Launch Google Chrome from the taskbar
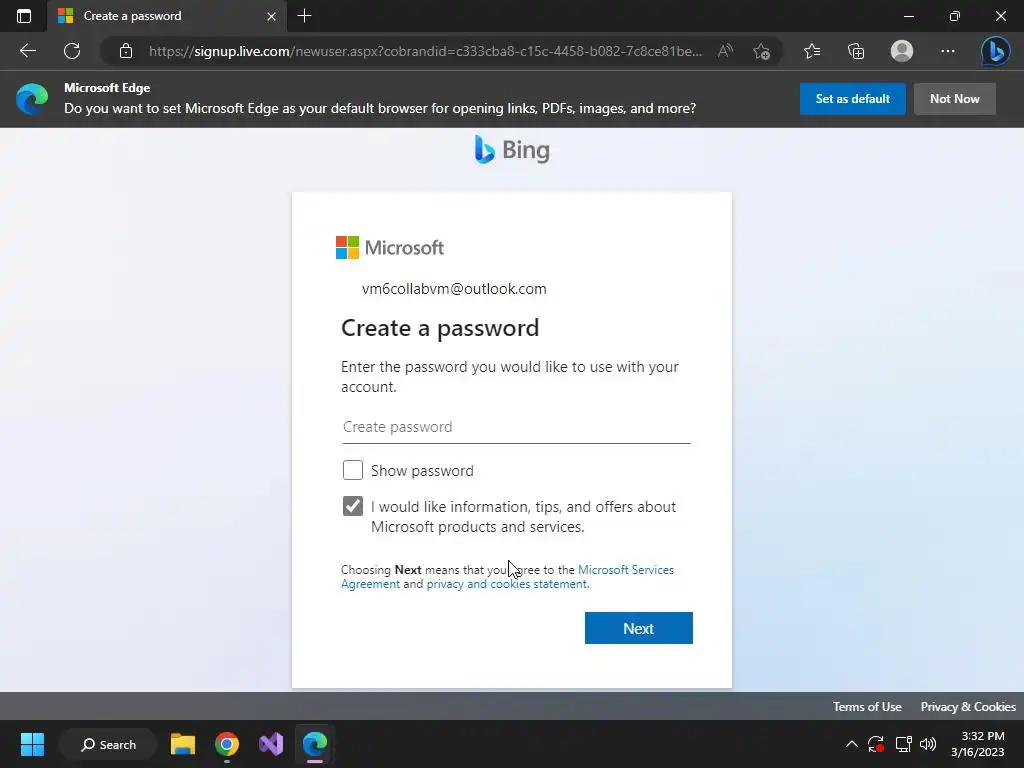This screenshot has width=1024, height=768. click(227, 744)
